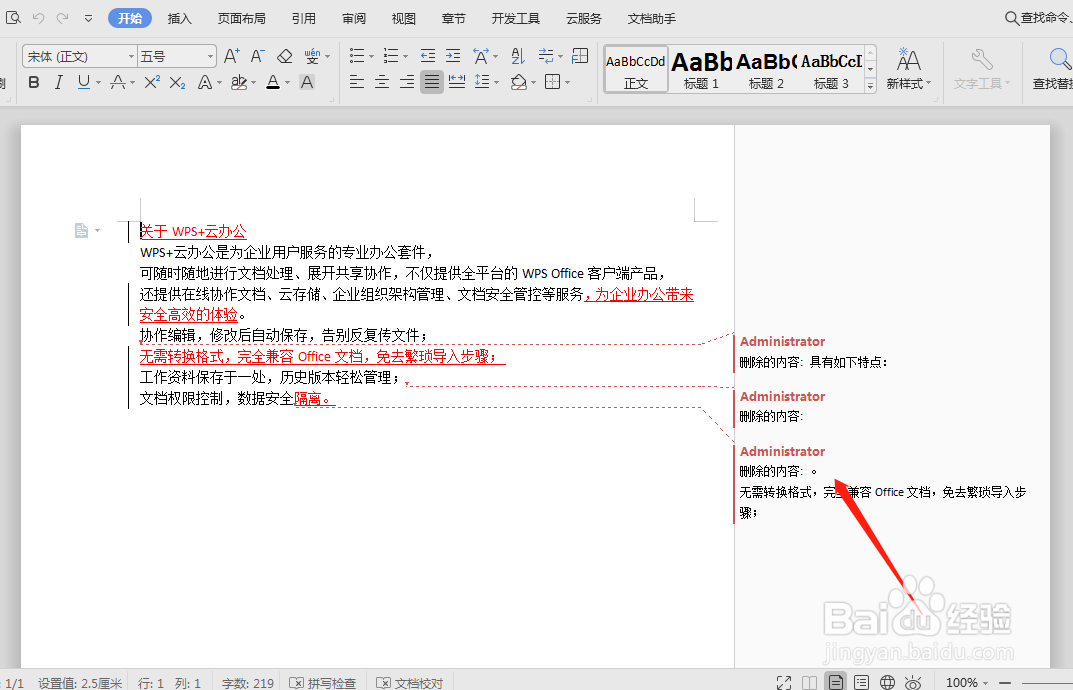Click the sort A-Z icon
1073x690 pixels.
click(x=518, y=55)
